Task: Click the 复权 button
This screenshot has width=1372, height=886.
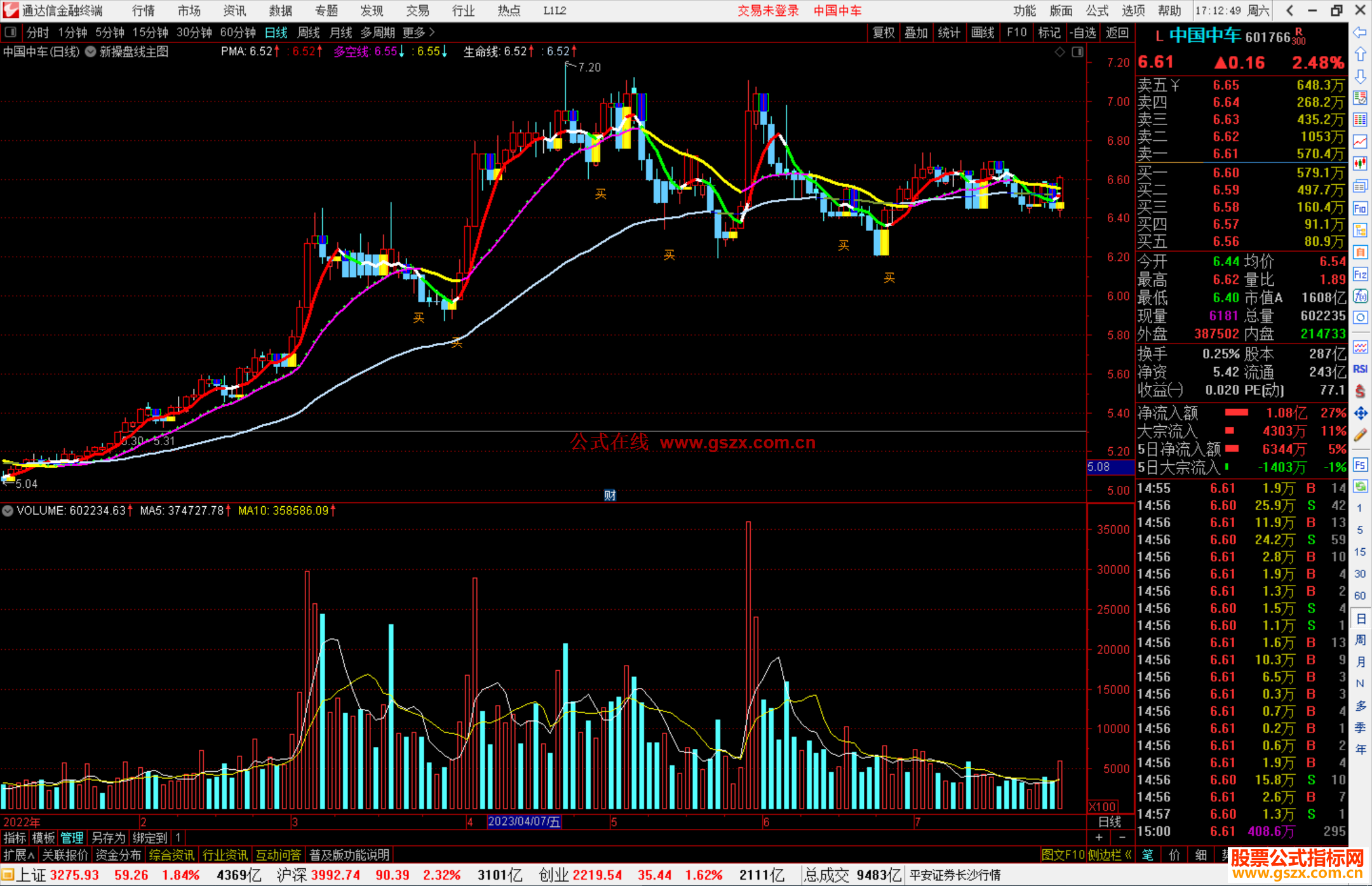Action: 884,32
